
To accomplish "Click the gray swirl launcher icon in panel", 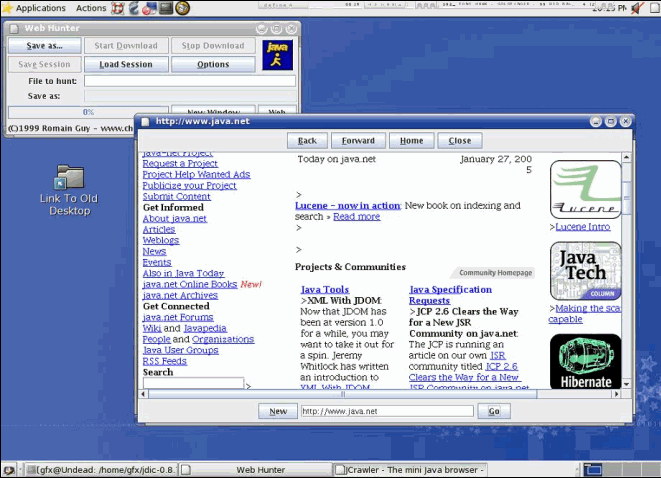I will [134, 8].
